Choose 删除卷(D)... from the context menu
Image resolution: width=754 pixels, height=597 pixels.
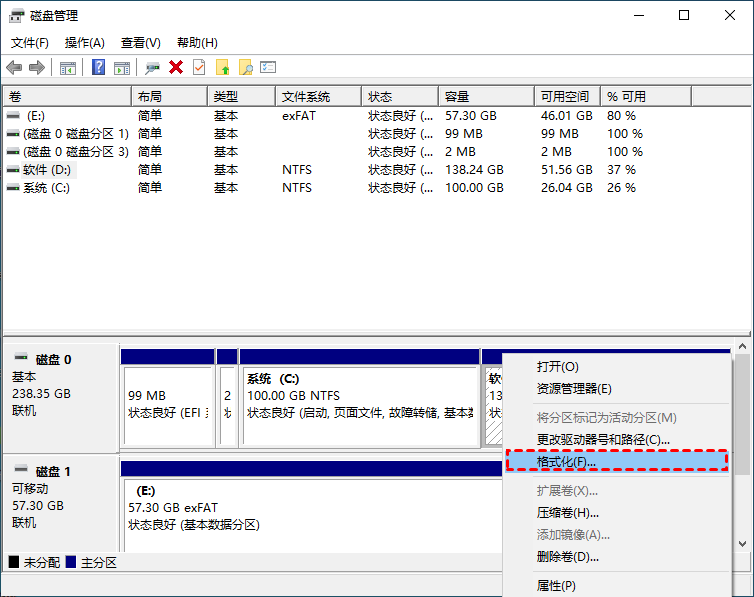pyautogui.click(x=568, y=557)
